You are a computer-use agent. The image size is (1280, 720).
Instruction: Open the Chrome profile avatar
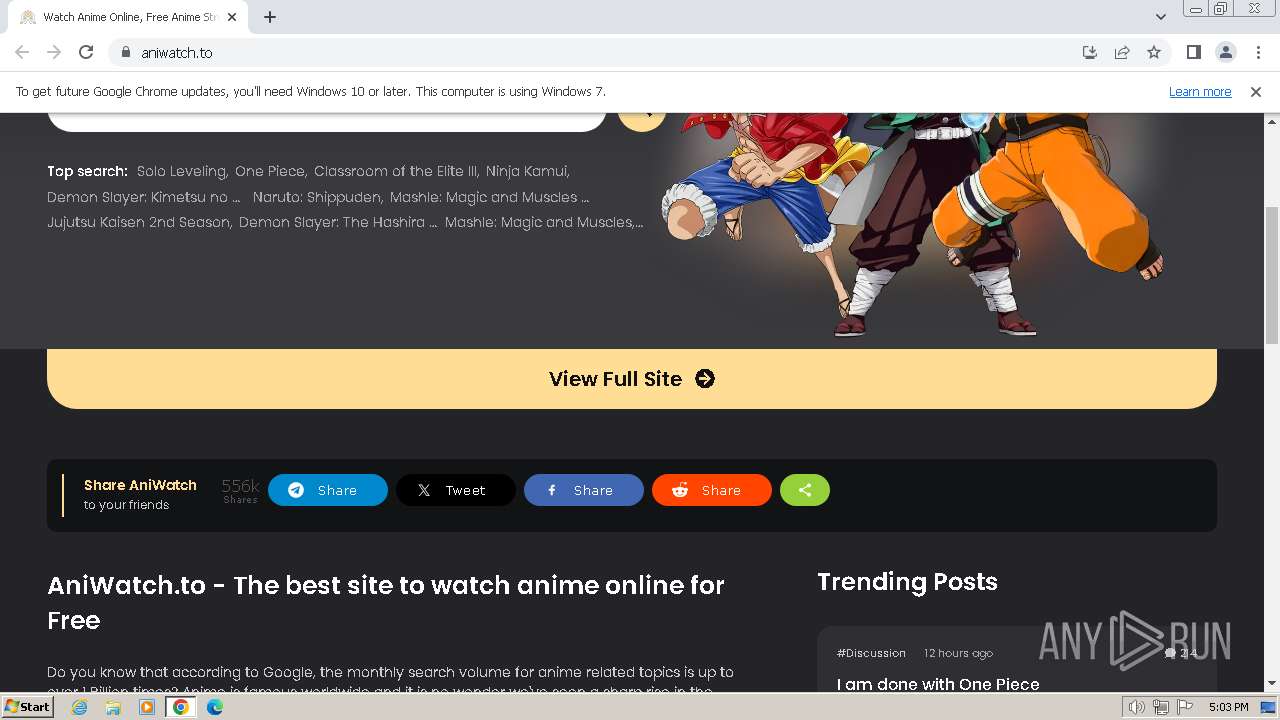[1225, 52]
